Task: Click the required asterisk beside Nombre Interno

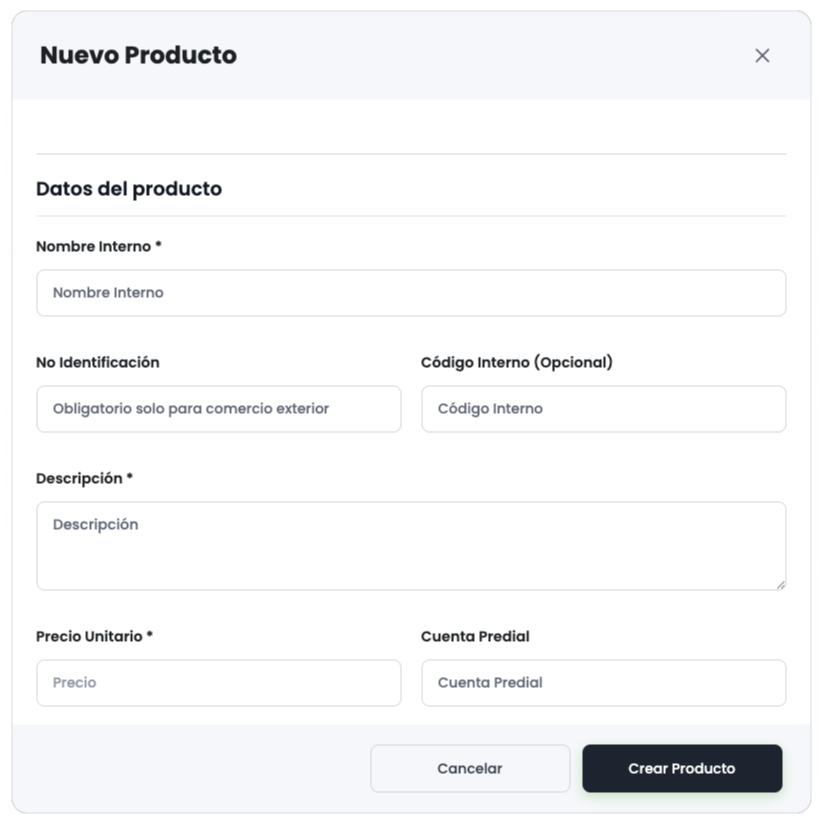Action: point(158,245)
